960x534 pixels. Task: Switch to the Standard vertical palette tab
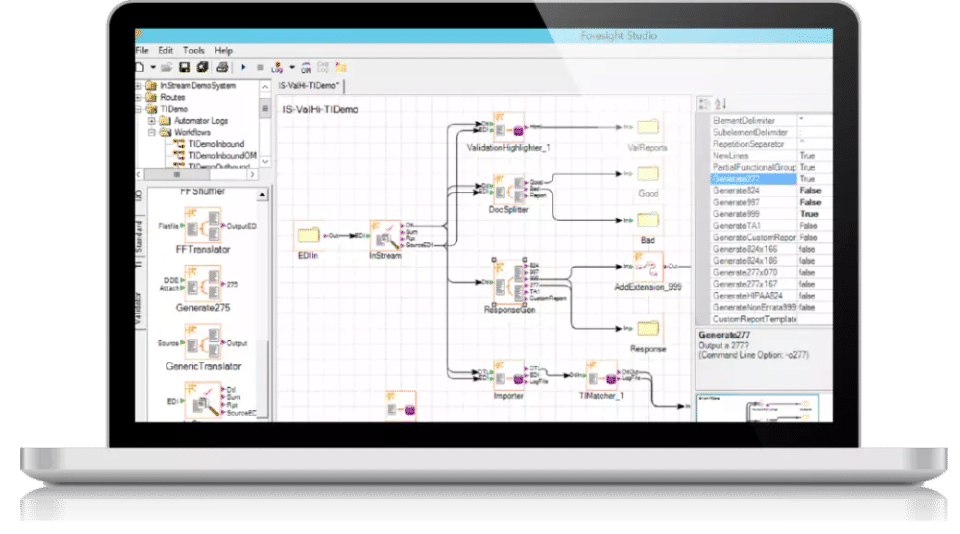coord(139,238)
